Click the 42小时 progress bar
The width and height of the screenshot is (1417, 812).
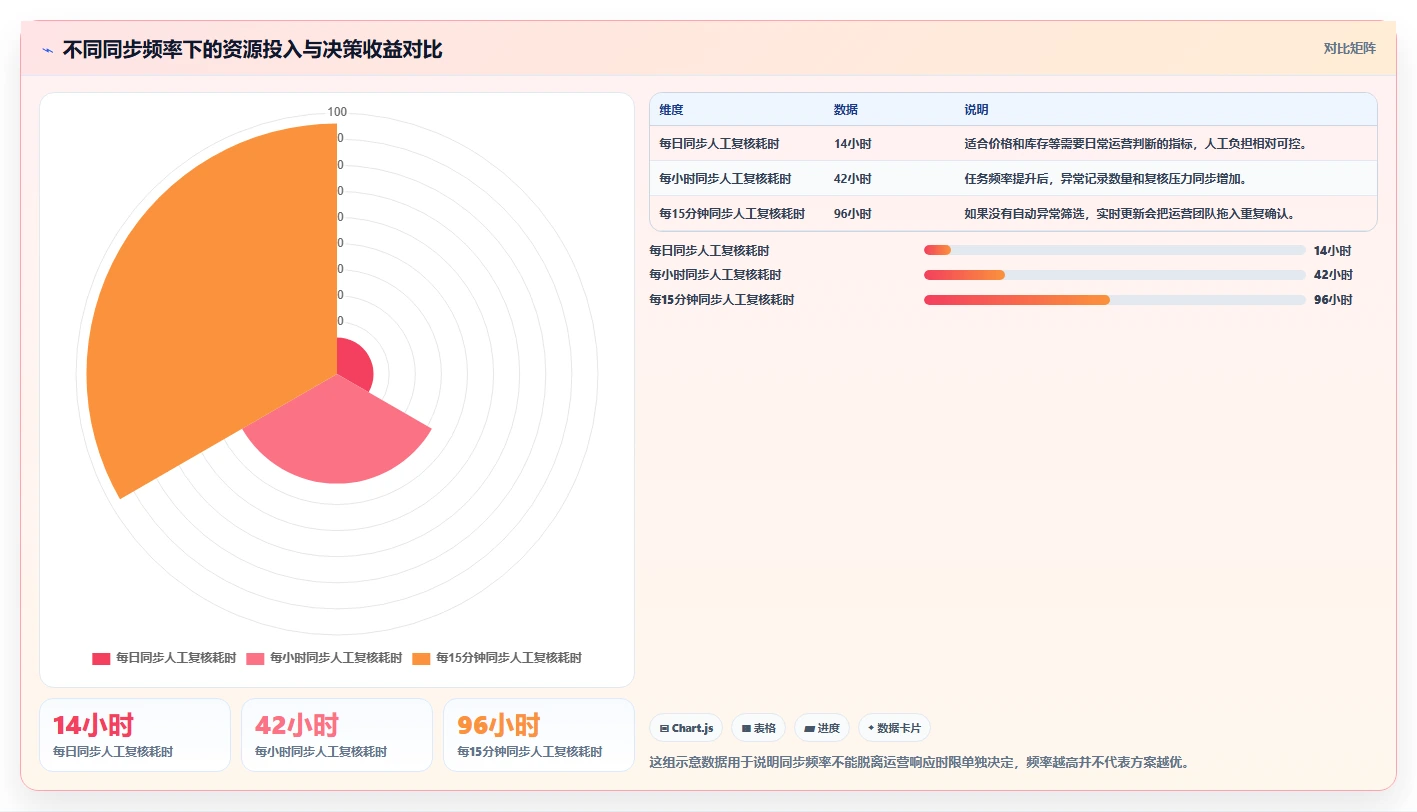point(1115,275)
